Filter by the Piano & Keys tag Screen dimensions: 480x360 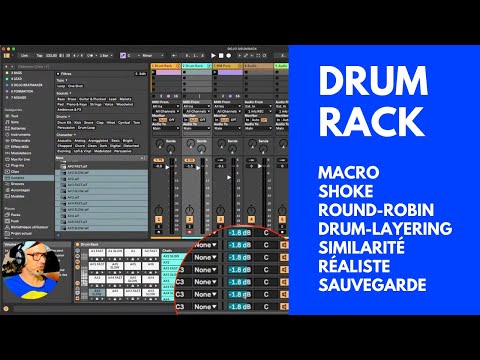tap(77, 104)
